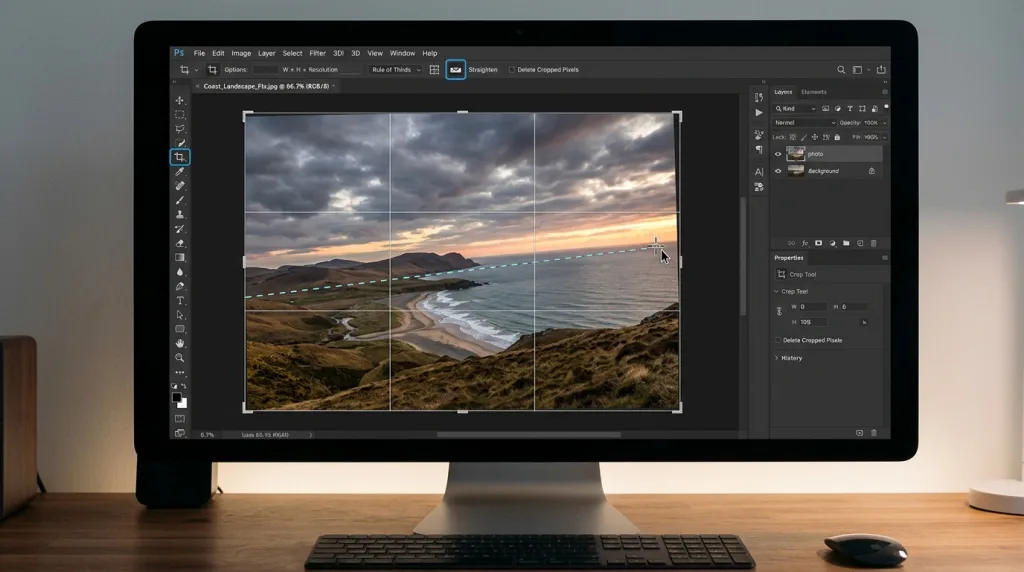
Task: Select the Background layer thumbnail
Action: point(795,171)
